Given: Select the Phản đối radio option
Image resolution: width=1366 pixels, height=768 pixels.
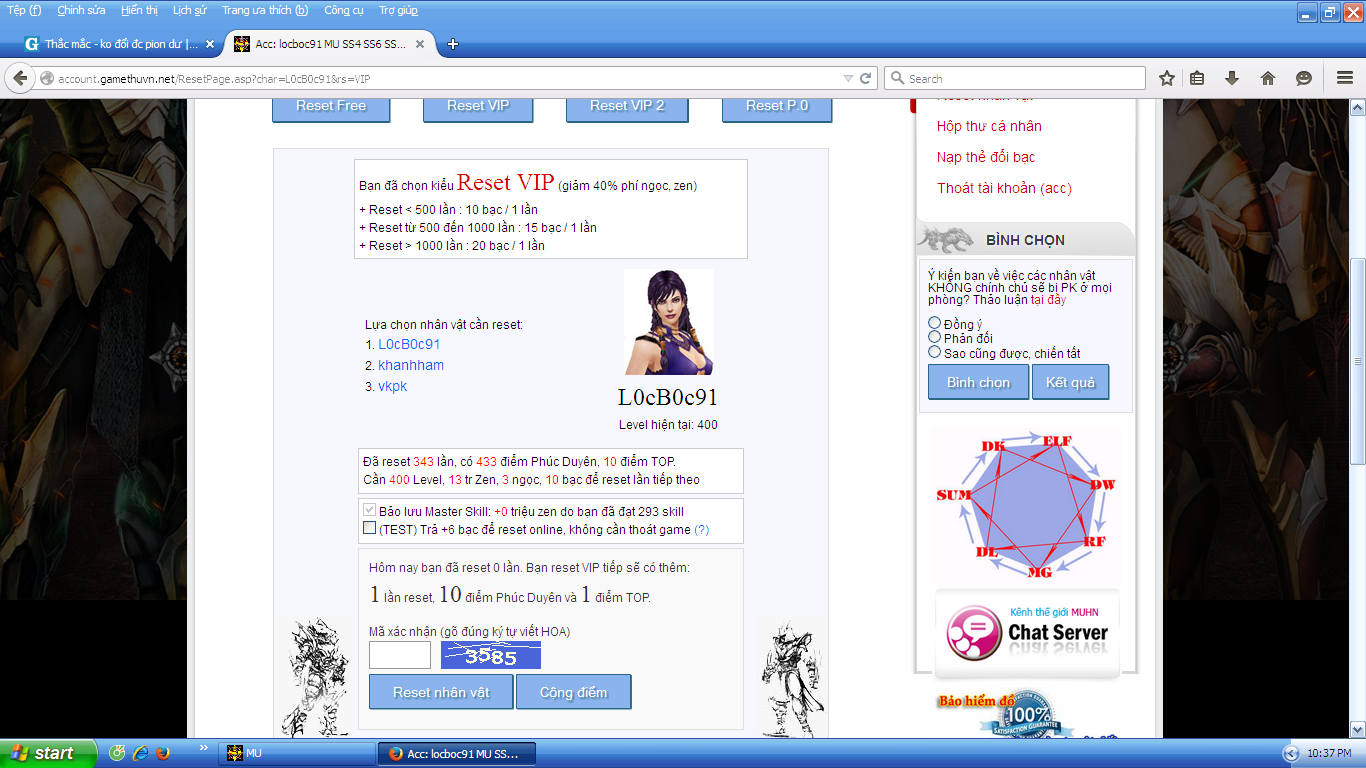Looking at the screenshot, I should coord(935,337).
